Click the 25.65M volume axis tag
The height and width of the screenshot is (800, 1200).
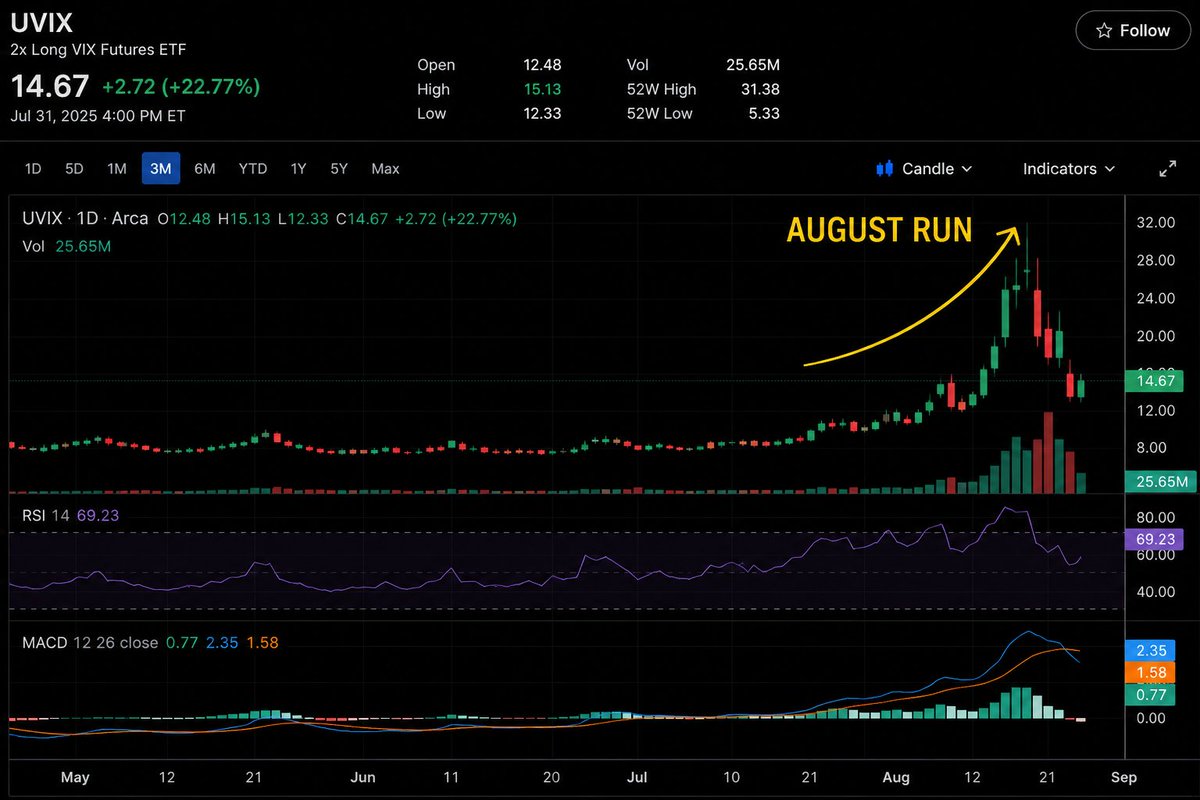1160,482
